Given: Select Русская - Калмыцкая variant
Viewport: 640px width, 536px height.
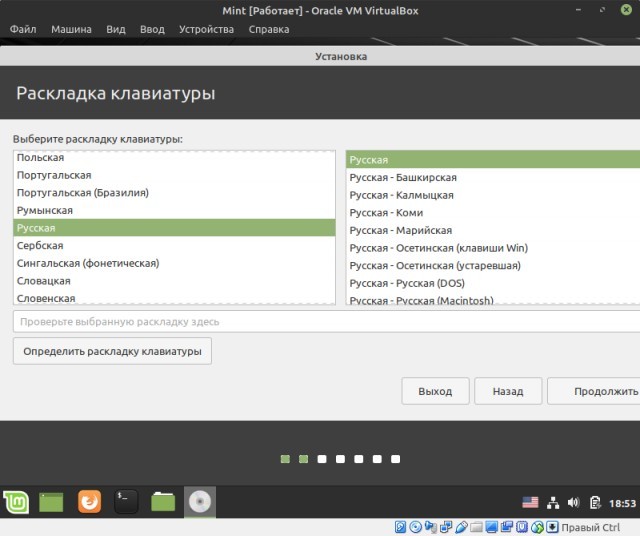Looking at the screenshot, I should [x=493, y=195].
